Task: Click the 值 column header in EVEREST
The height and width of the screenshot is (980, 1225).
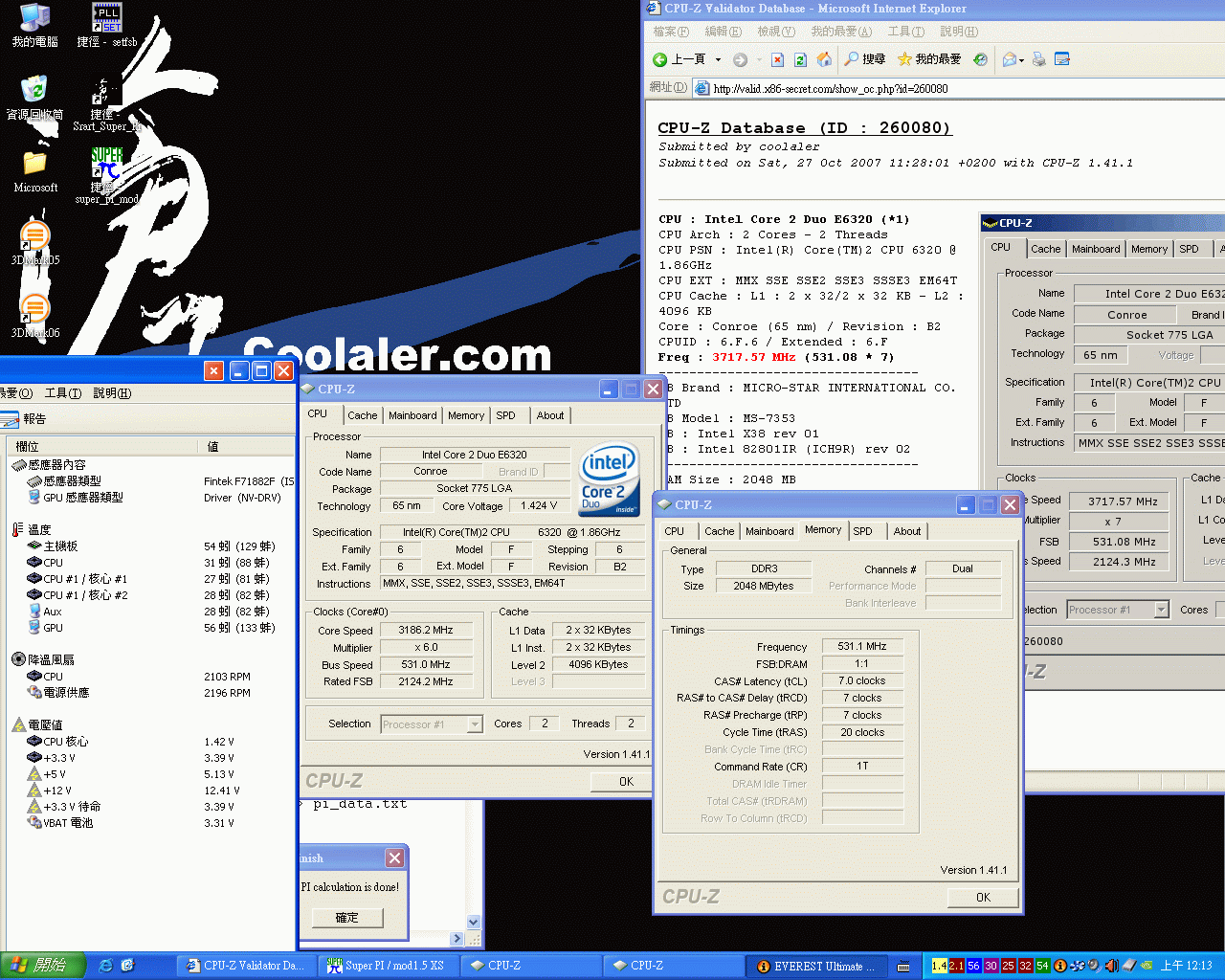Action: (x=247, y=447)
